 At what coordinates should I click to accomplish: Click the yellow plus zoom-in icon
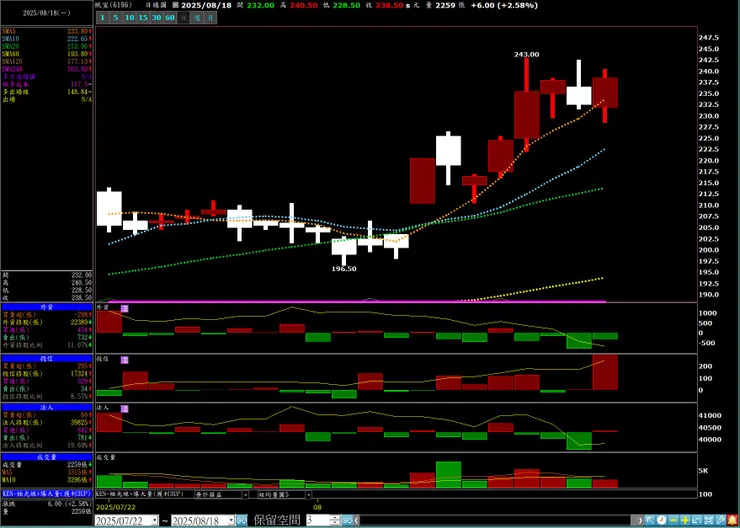point(685,520)
